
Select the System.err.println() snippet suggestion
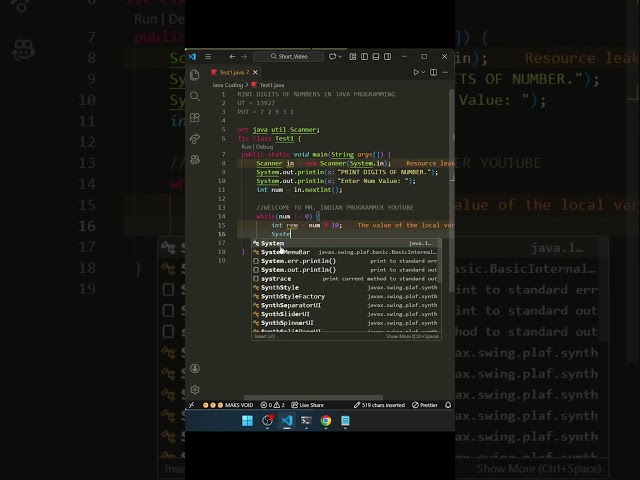[346, 261]
